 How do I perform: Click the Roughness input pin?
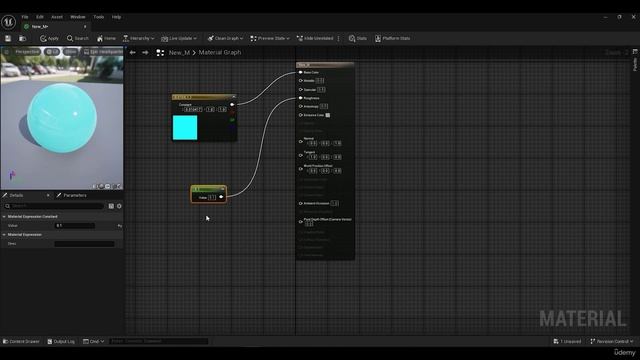pos(300,98)
